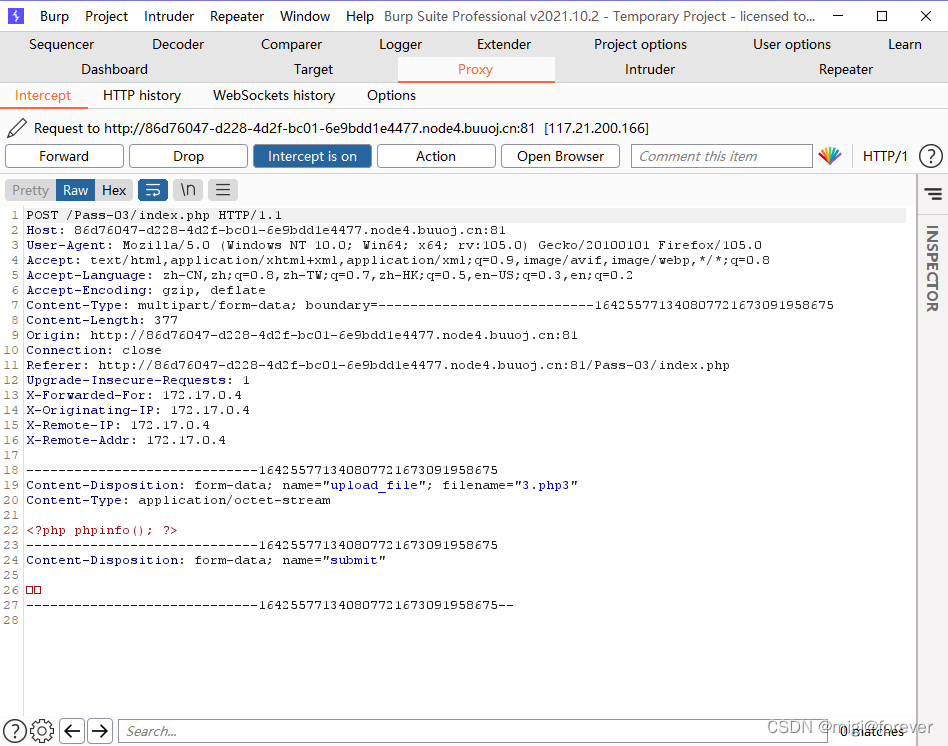This screenshot has height=746, width=948.
Task: Click the pencil edit target icon
Action: click(16, 128)
